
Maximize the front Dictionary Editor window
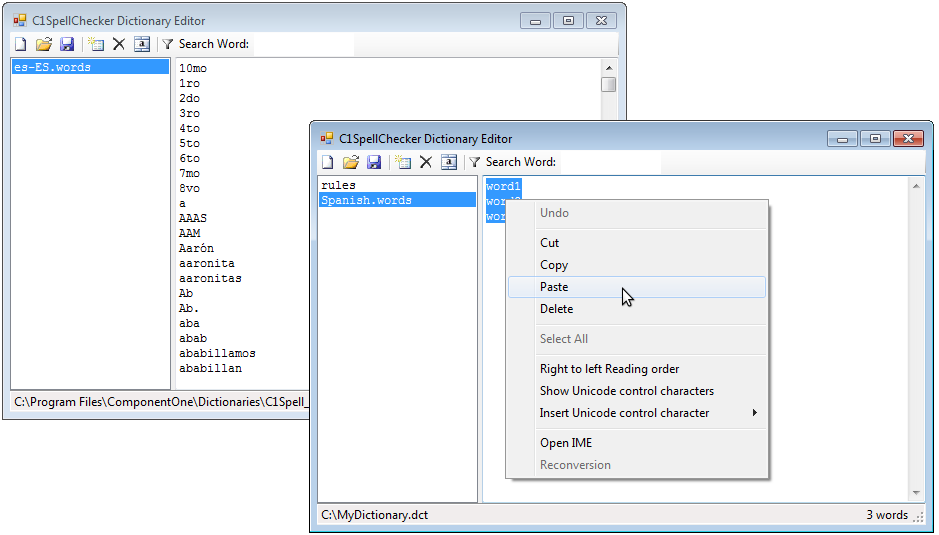pos(875,139)
